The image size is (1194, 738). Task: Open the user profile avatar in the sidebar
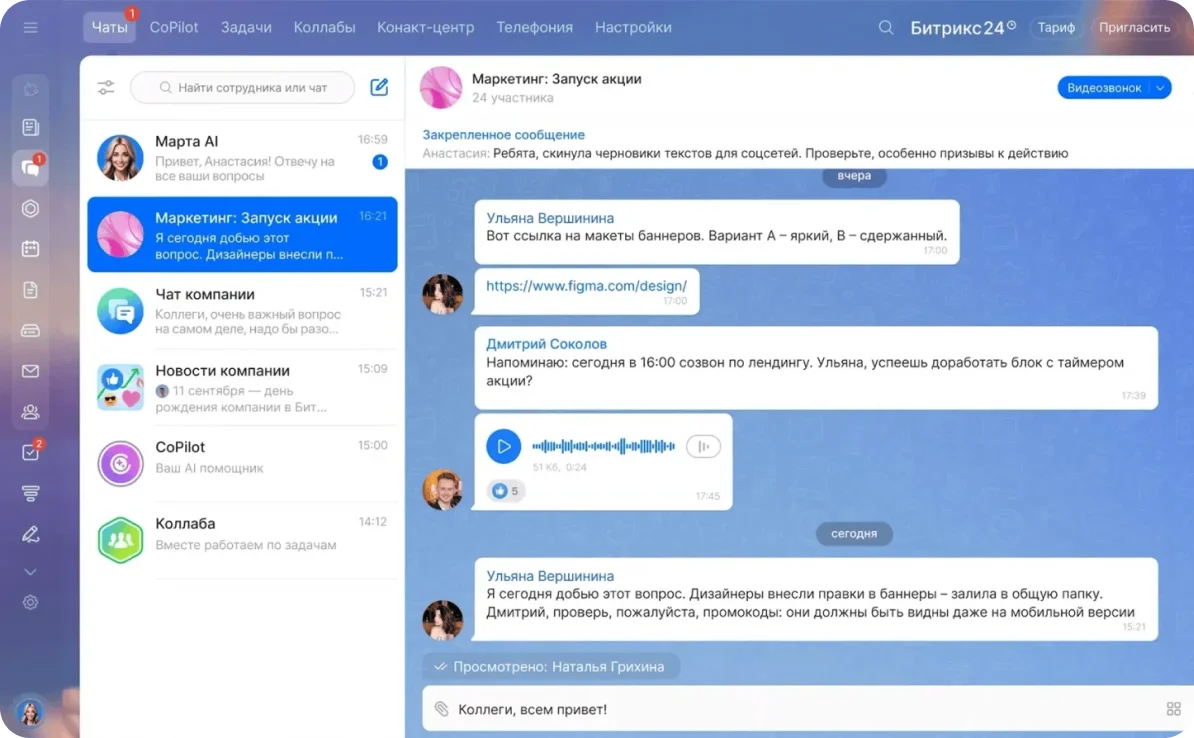(x=30, y=713)
